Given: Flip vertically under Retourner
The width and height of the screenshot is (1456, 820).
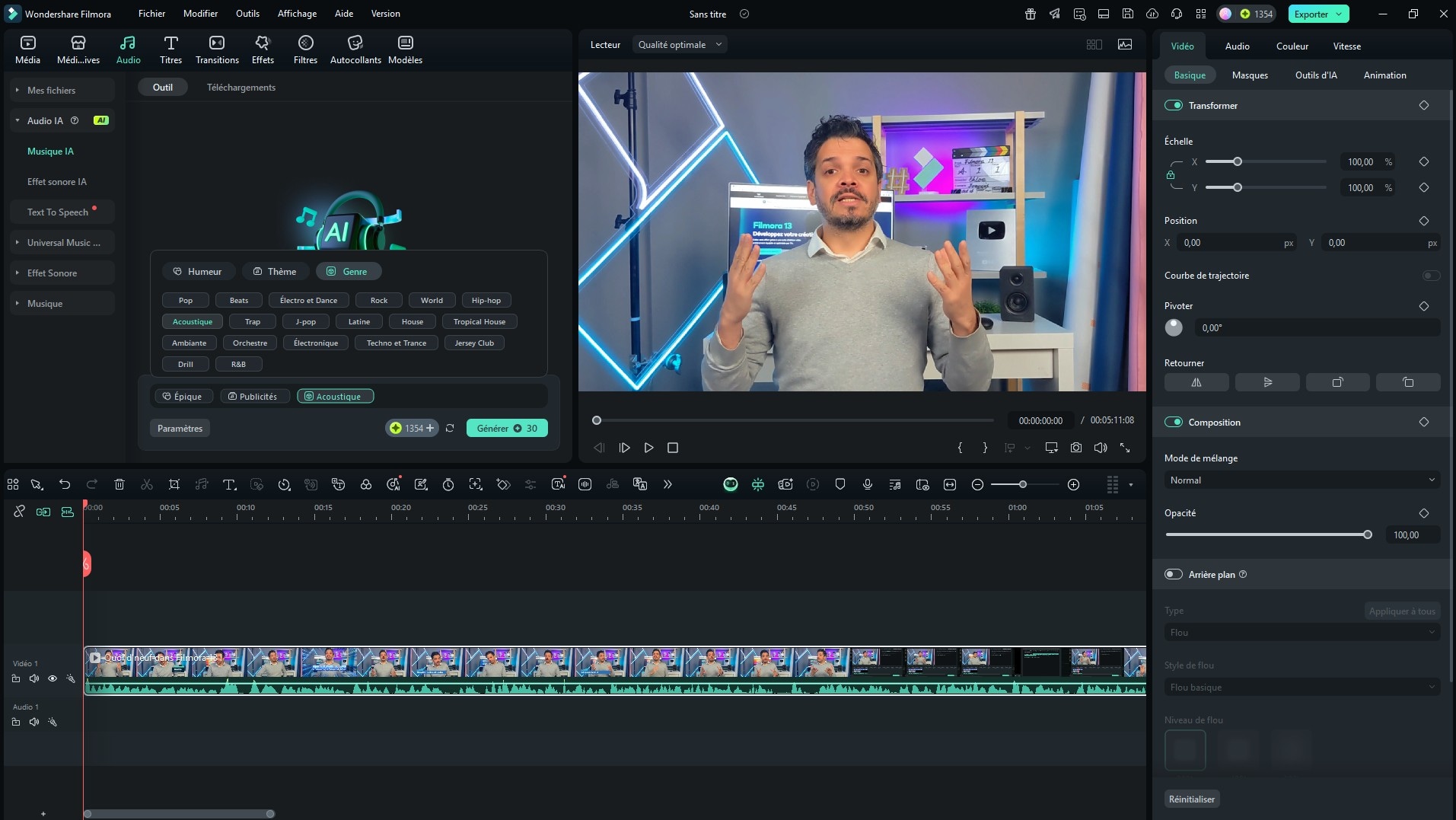Looking at the screenshot, I should coord(1267,382).
